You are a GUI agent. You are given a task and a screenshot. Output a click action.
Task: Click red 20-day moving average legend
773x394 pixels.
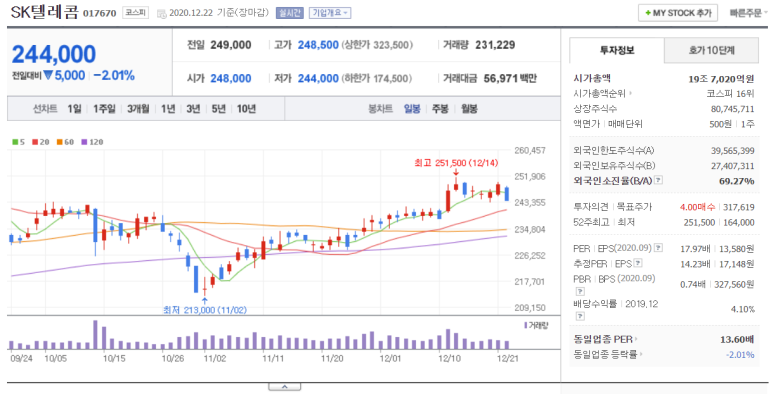pos(40,142)
